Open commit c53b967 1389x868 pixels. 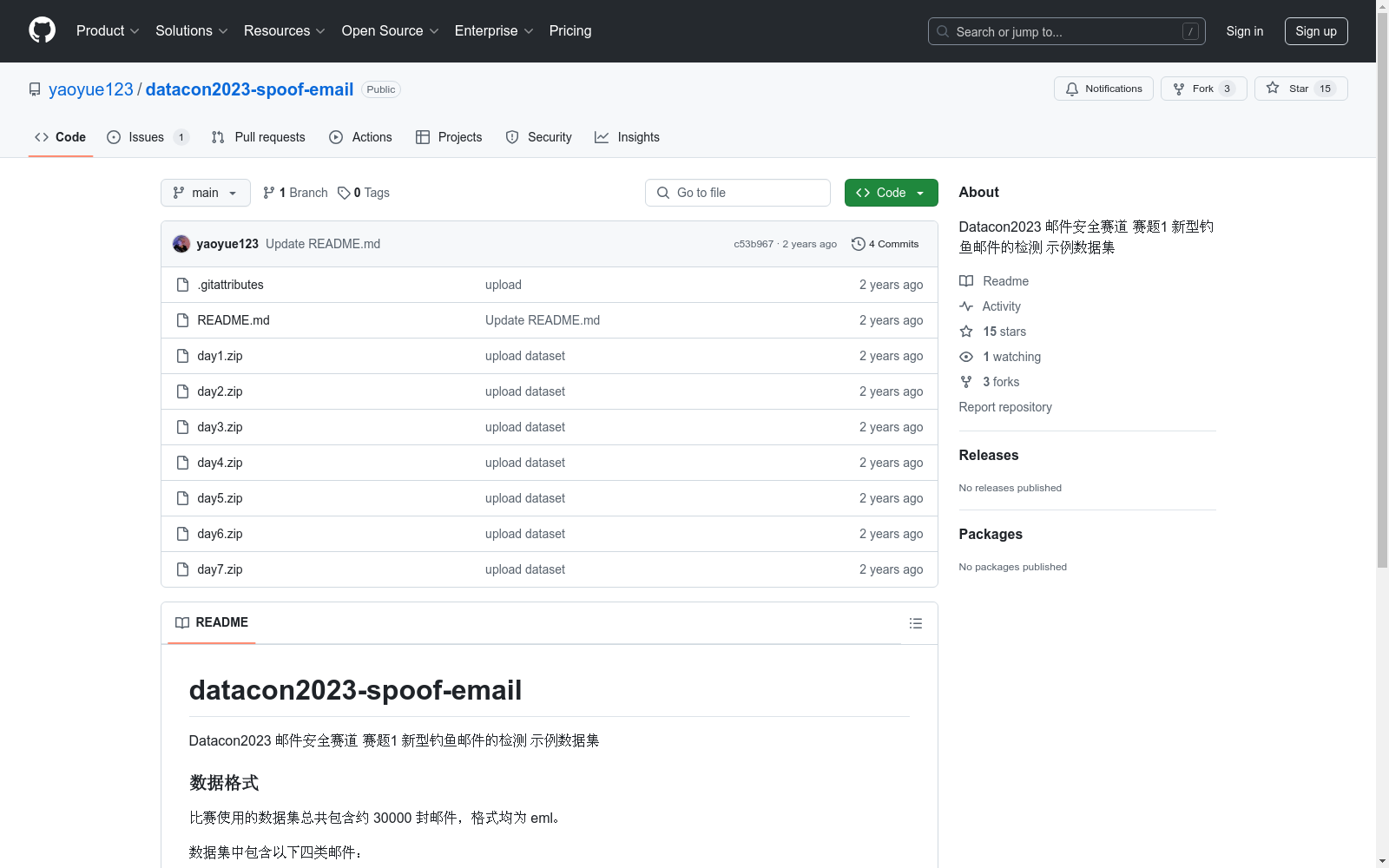754,244
